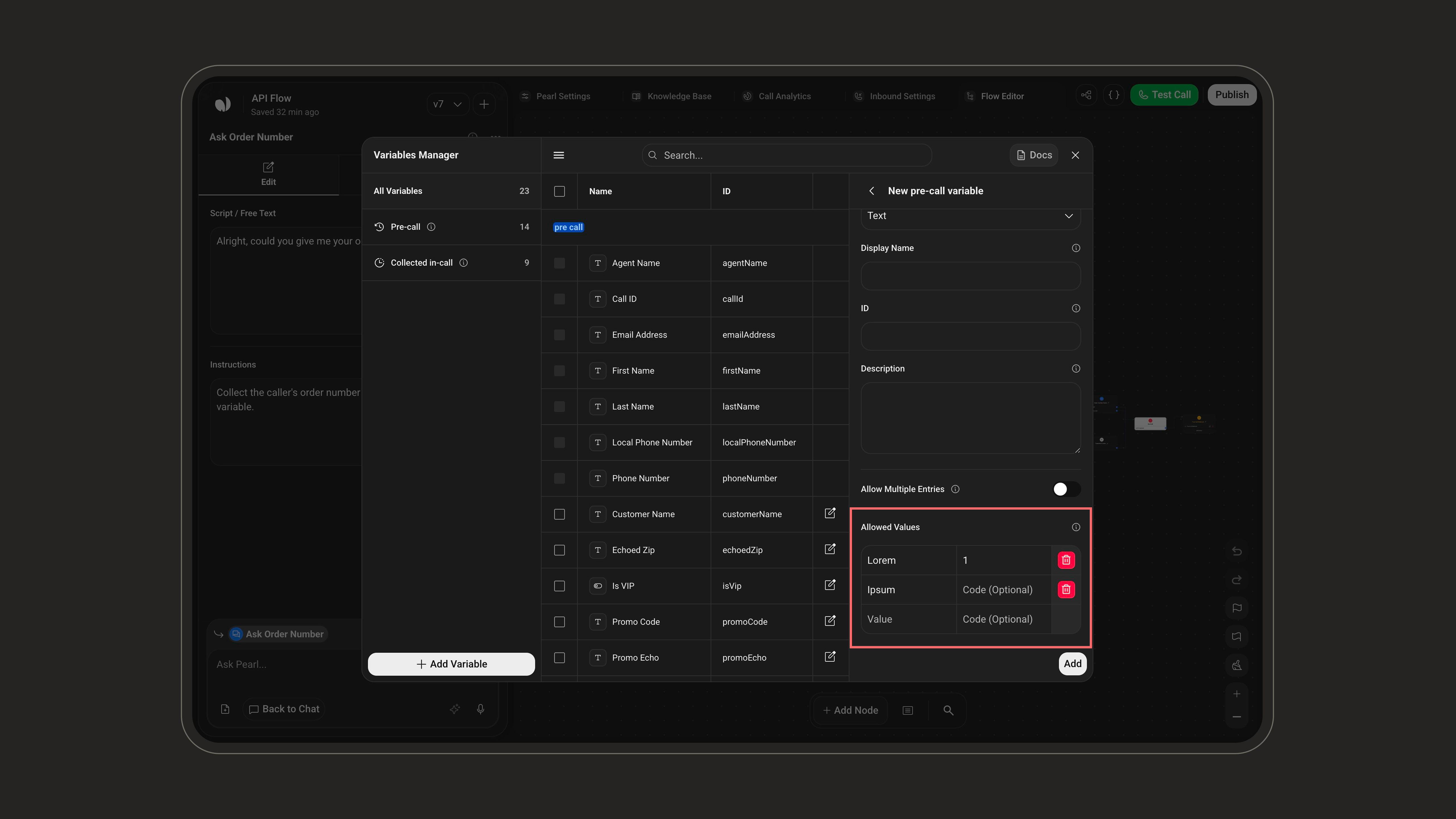
Task: Check the Promo Echo row checkbox
Action: tap(559, 658)
